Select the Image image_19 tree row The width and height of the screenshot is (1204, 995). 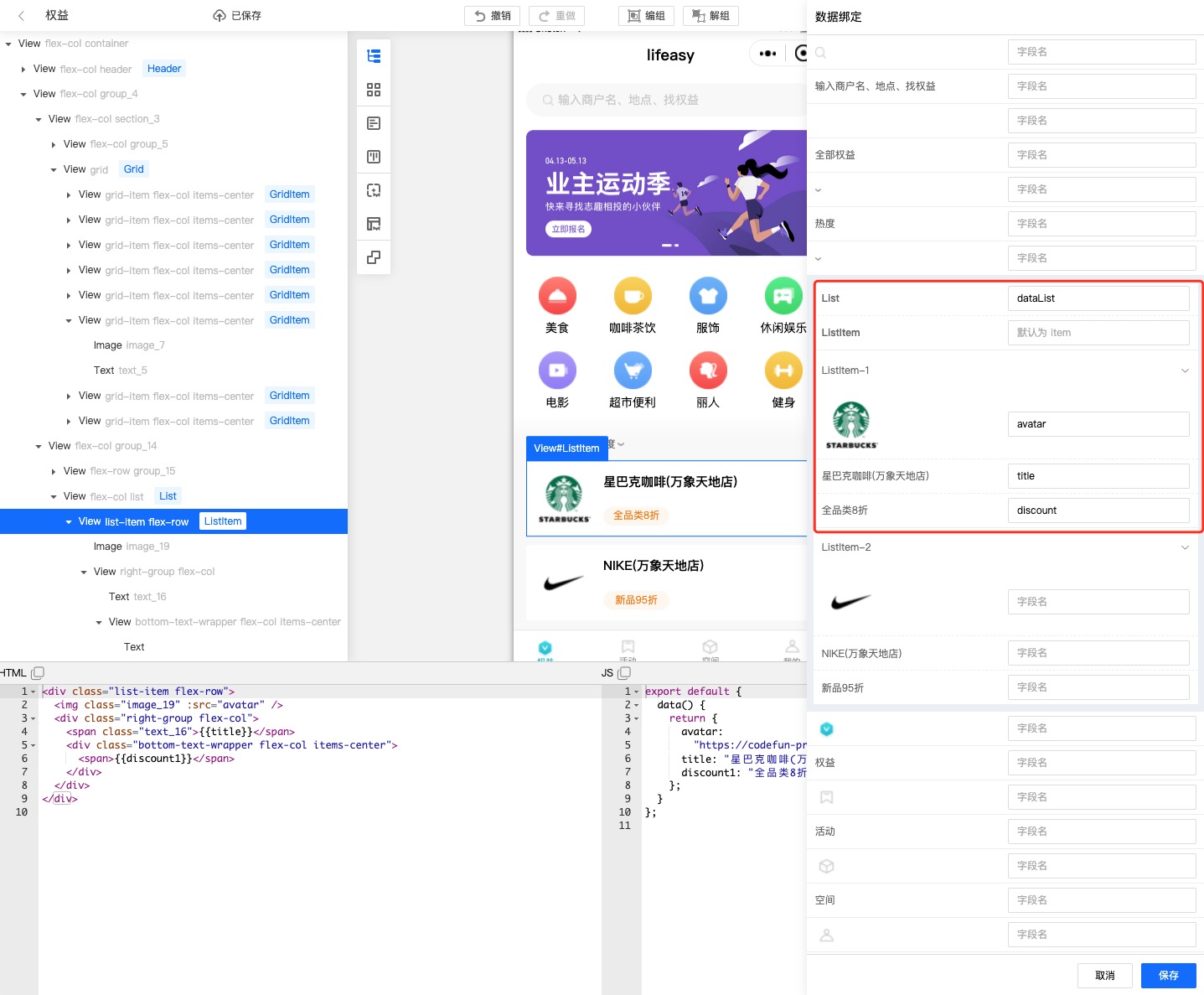pyautogui.click(x=173, y=547)
